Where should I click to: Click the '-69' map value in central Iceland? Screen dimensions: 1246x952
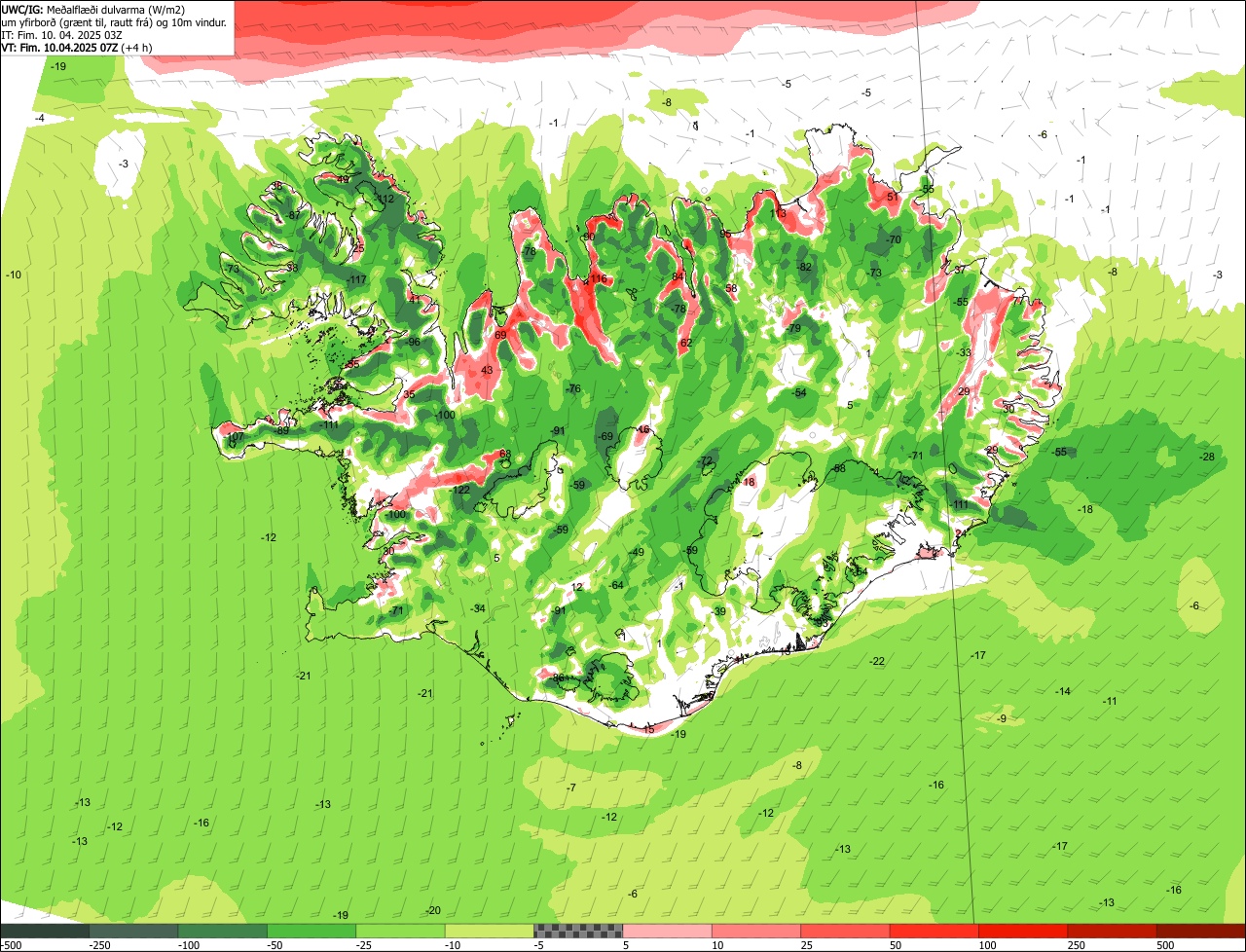pos(605,436)
